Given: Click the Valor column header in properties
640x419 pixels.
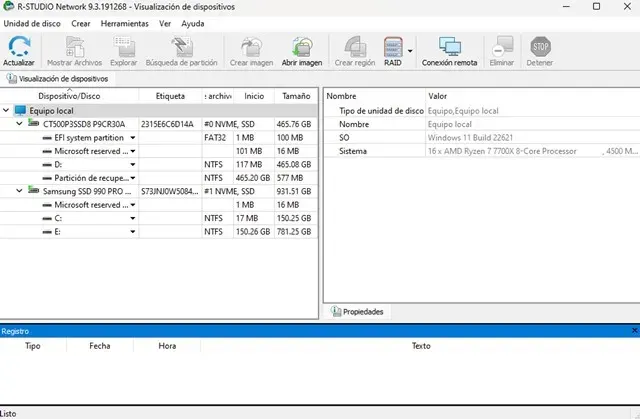Looking at the screenshot, I should pyautogui.click(x=438, y=96).
